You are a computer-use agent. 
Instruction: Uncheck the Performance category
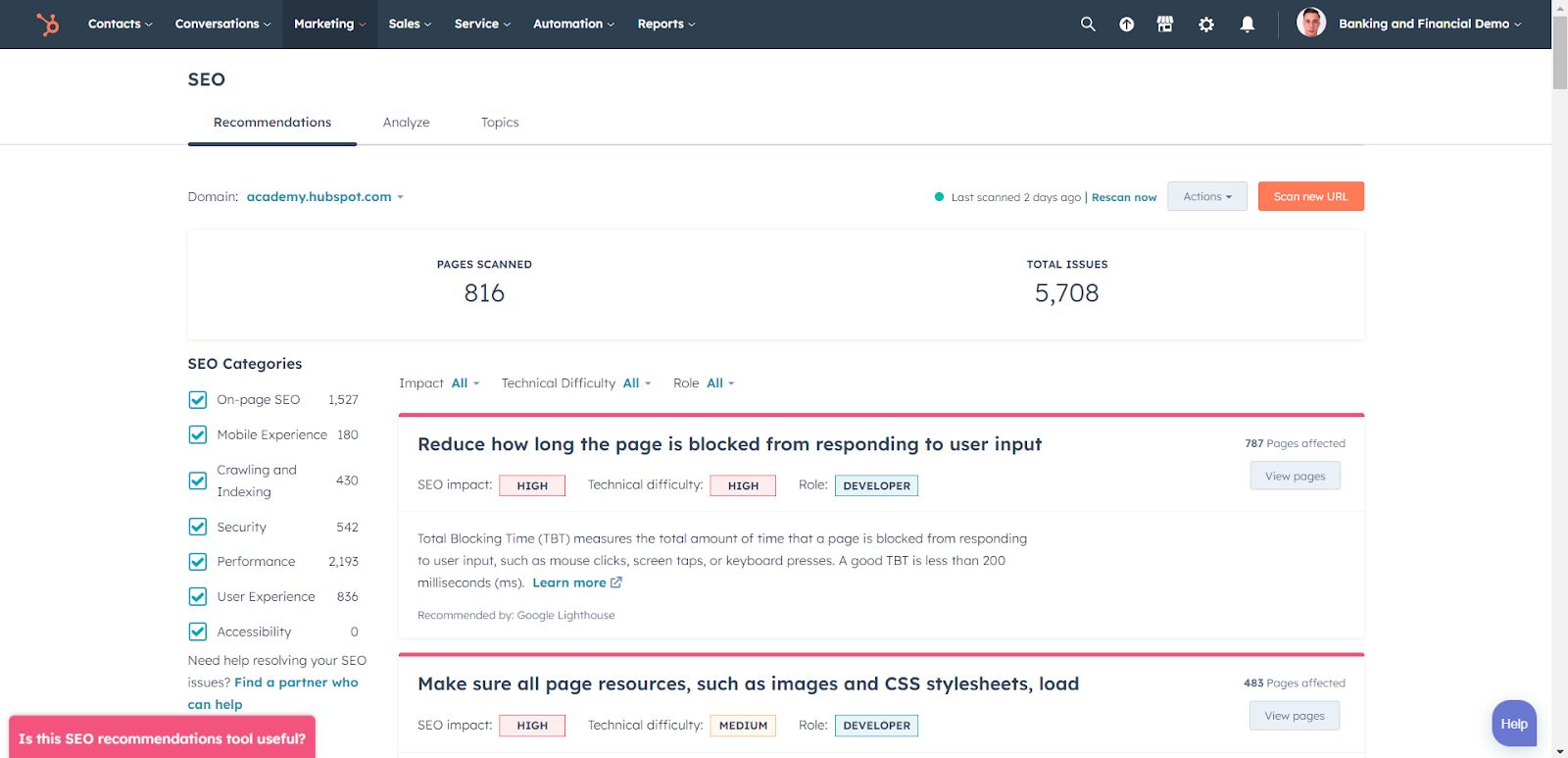tap(198, 562)
